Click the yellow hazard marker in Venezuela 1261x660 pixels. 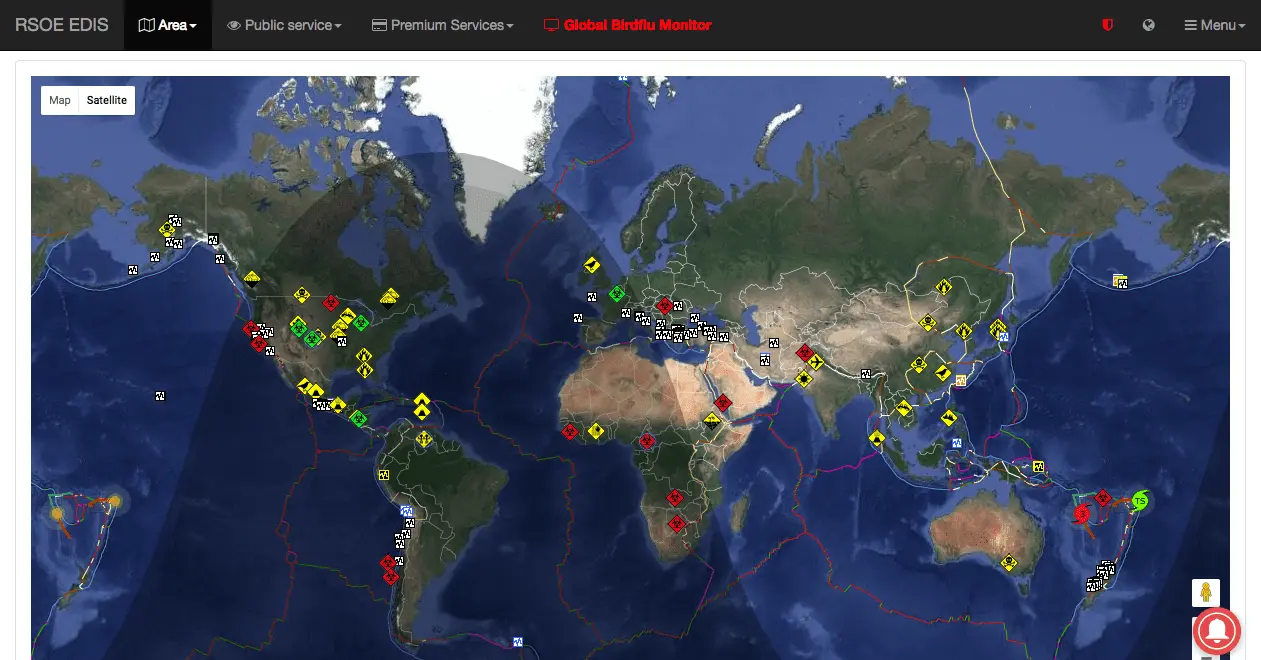[x=424, y=439]
